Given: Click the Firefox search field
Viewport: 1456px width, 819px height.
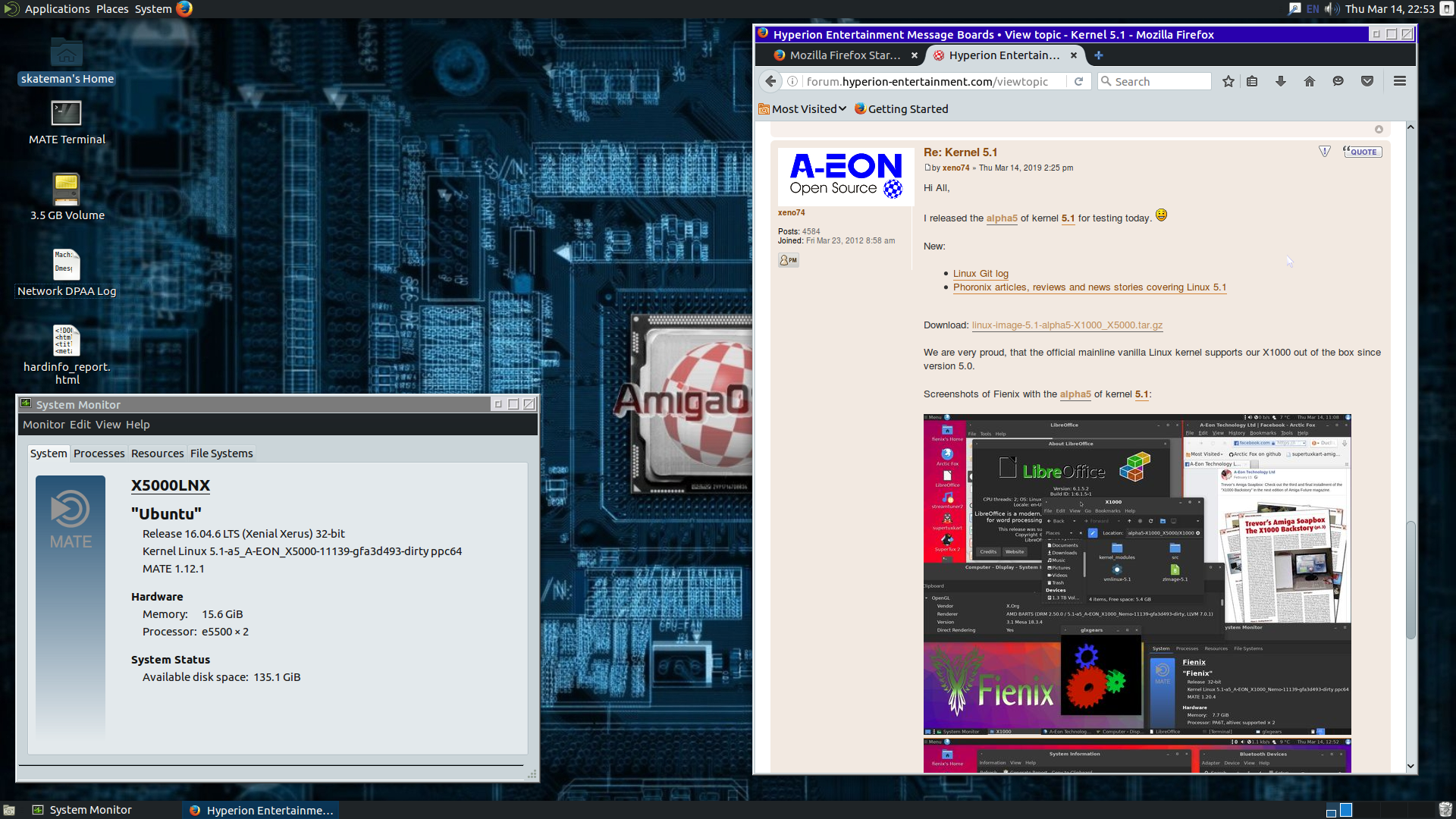Looking at the screenshot, I should coord(1154,81).
